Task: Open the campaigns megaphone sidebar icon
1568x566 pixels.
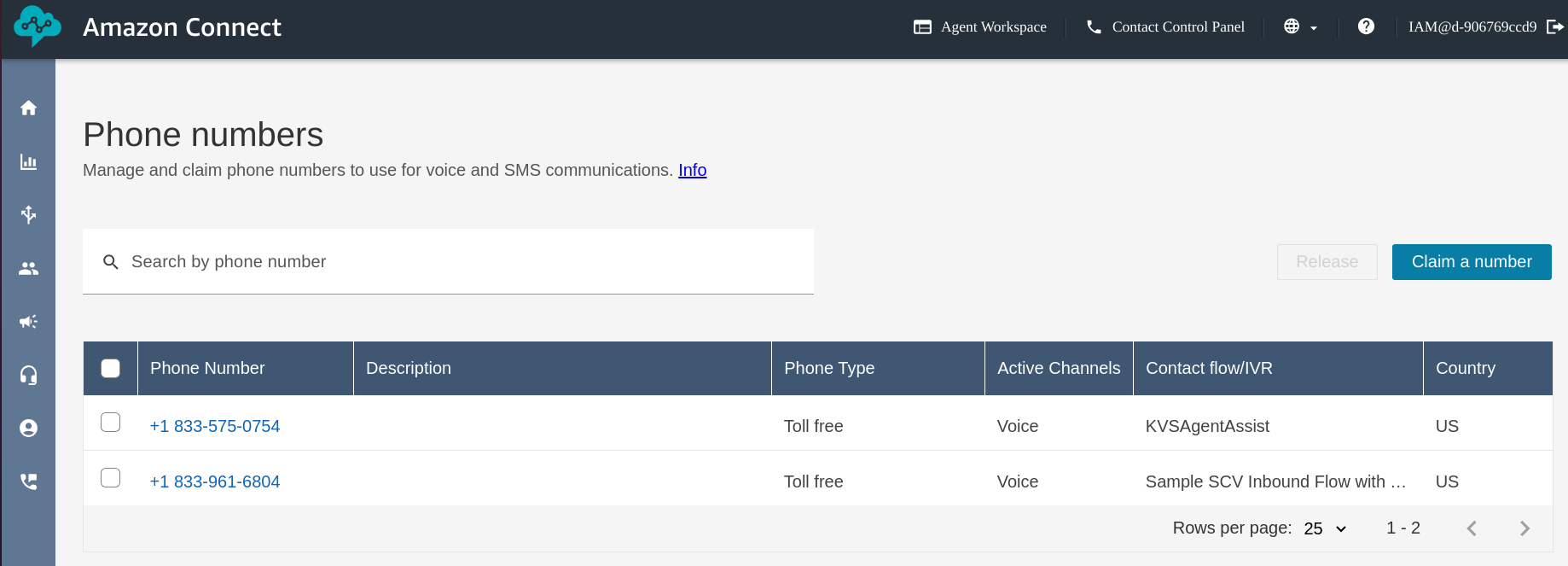Action: (x=28, y=322)
